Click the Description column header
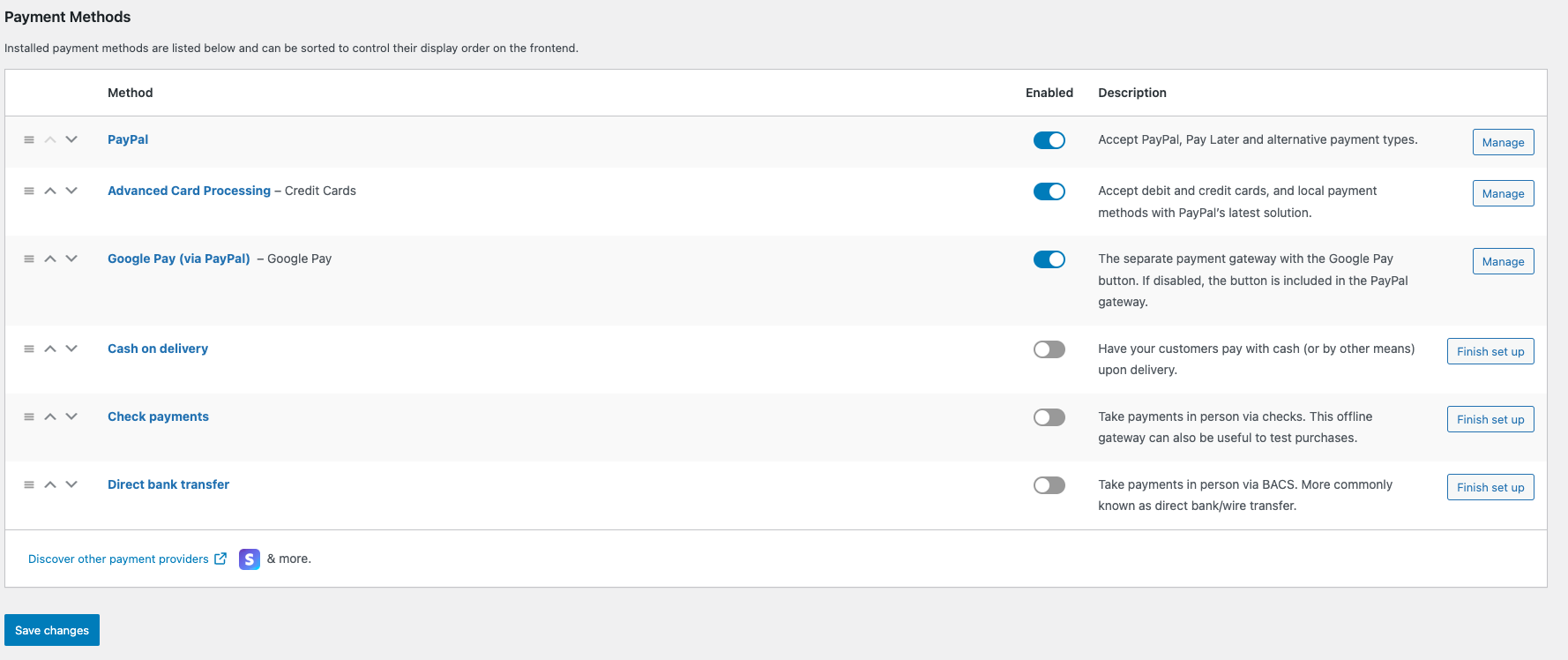Viewport: 1568px width, 660px height. pyautogui.click(x=1132, y=93)
